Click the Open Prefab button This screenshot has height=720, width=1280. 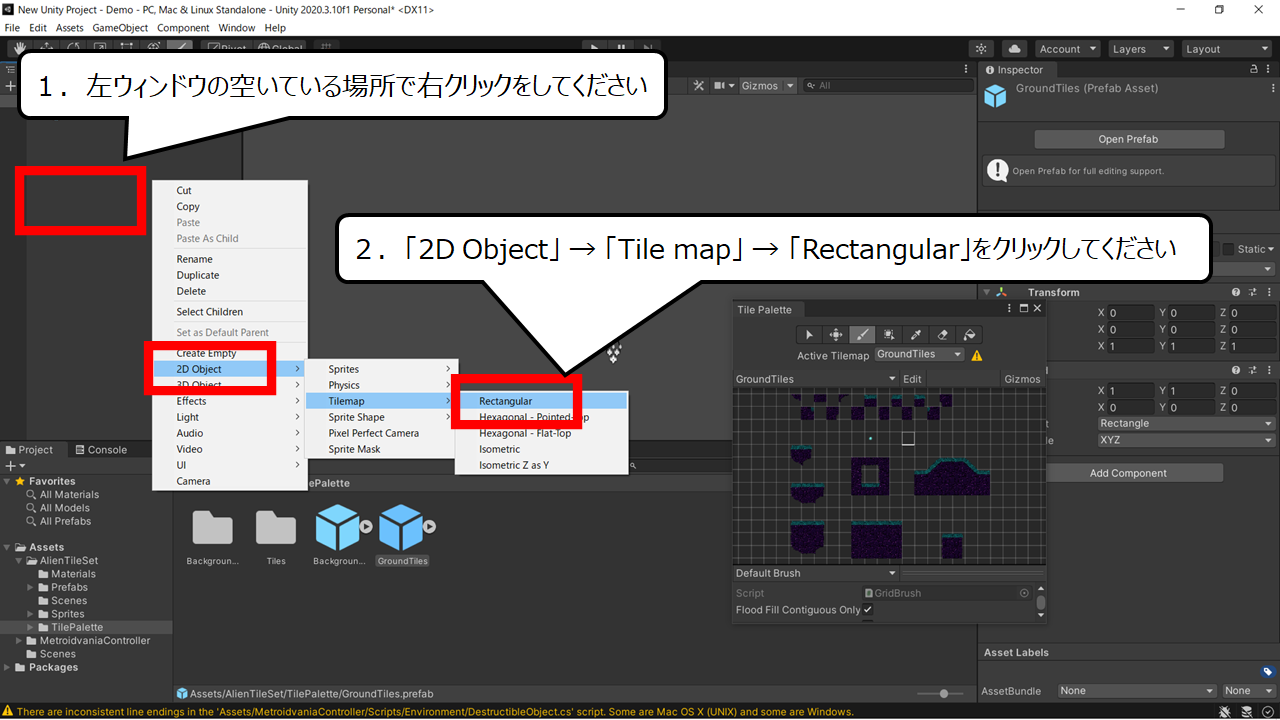pos(1128,139)
